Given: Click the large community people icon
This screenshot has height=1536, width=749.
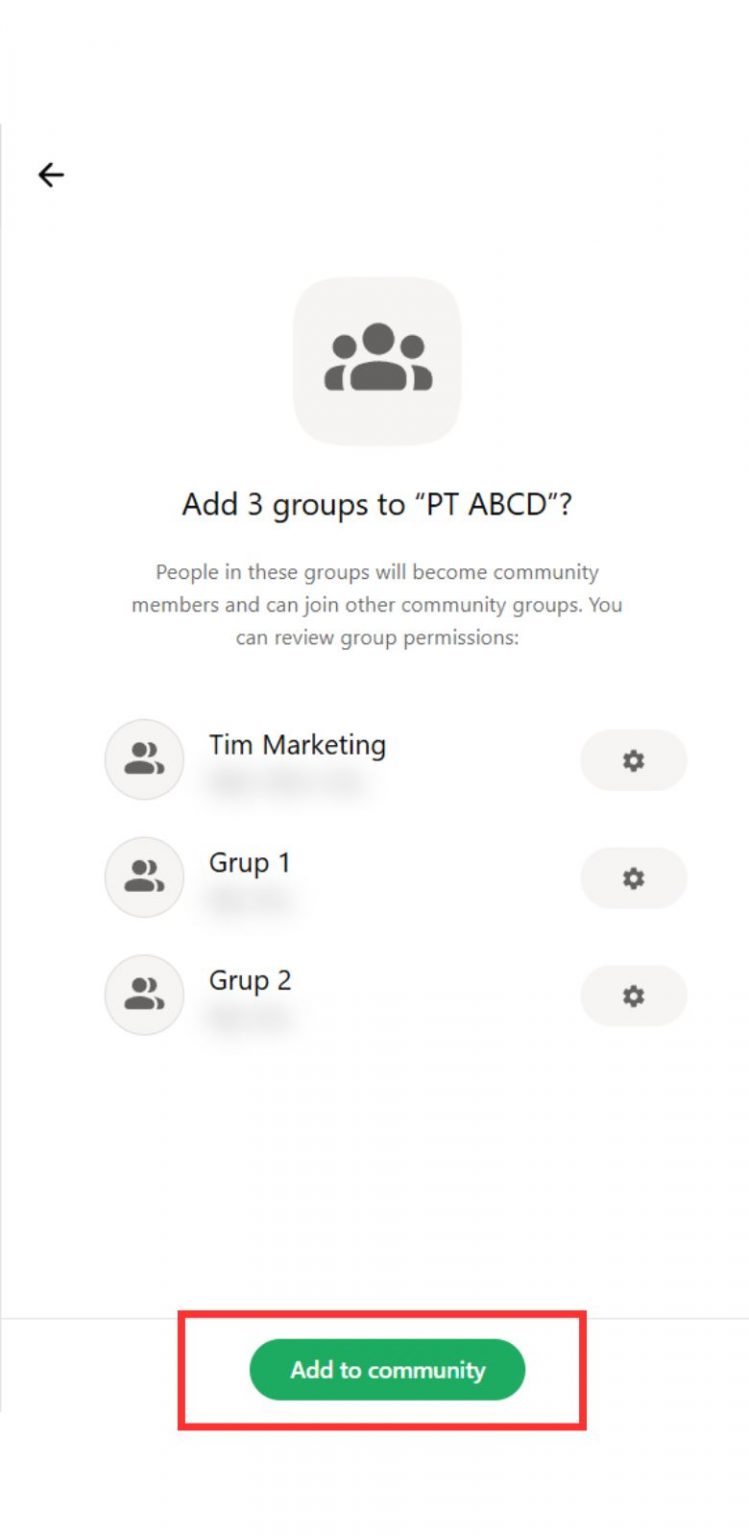Looking at the screenshot, I should click(x=378, y=358).
